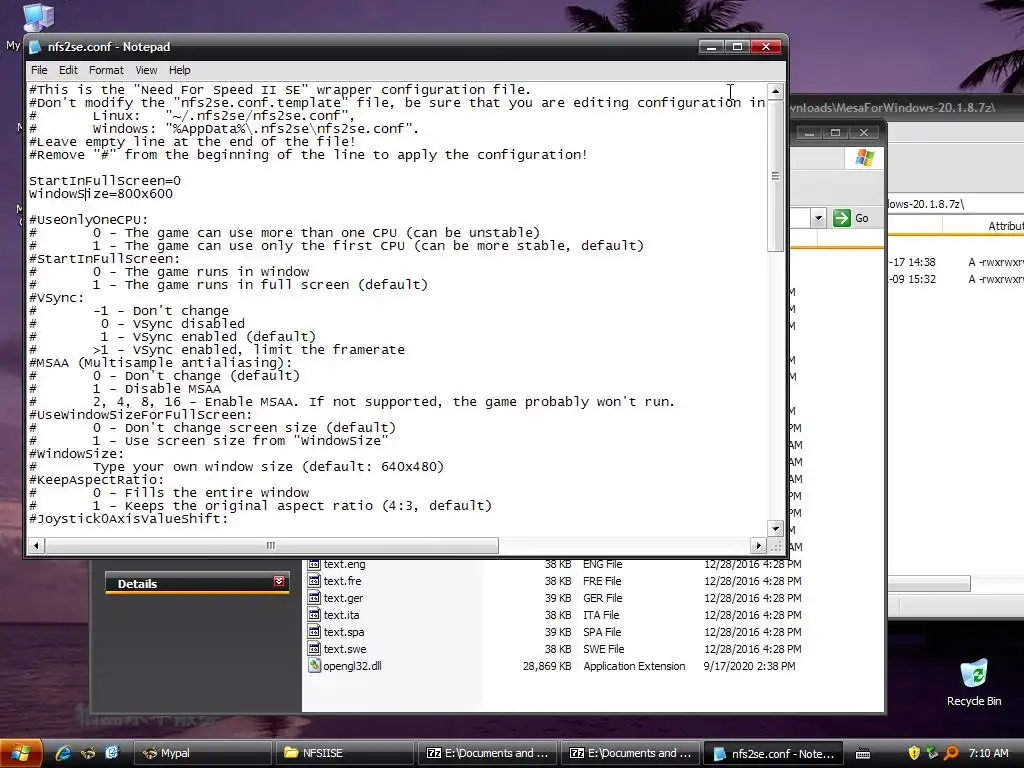Place cursor on the WindowSize=800x600 line

(101, 194)
